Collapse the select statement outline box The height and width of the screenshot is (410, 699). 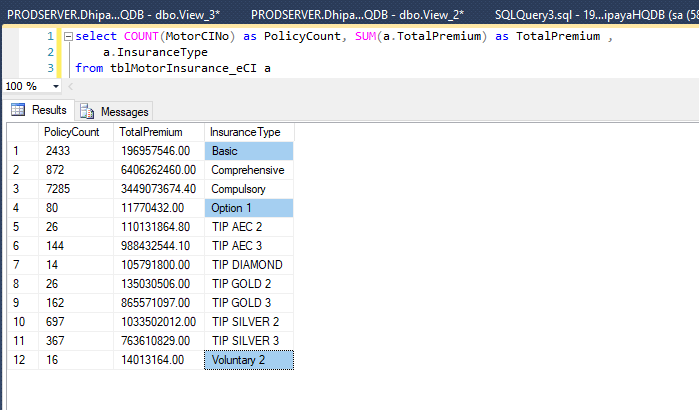point(68,37)
